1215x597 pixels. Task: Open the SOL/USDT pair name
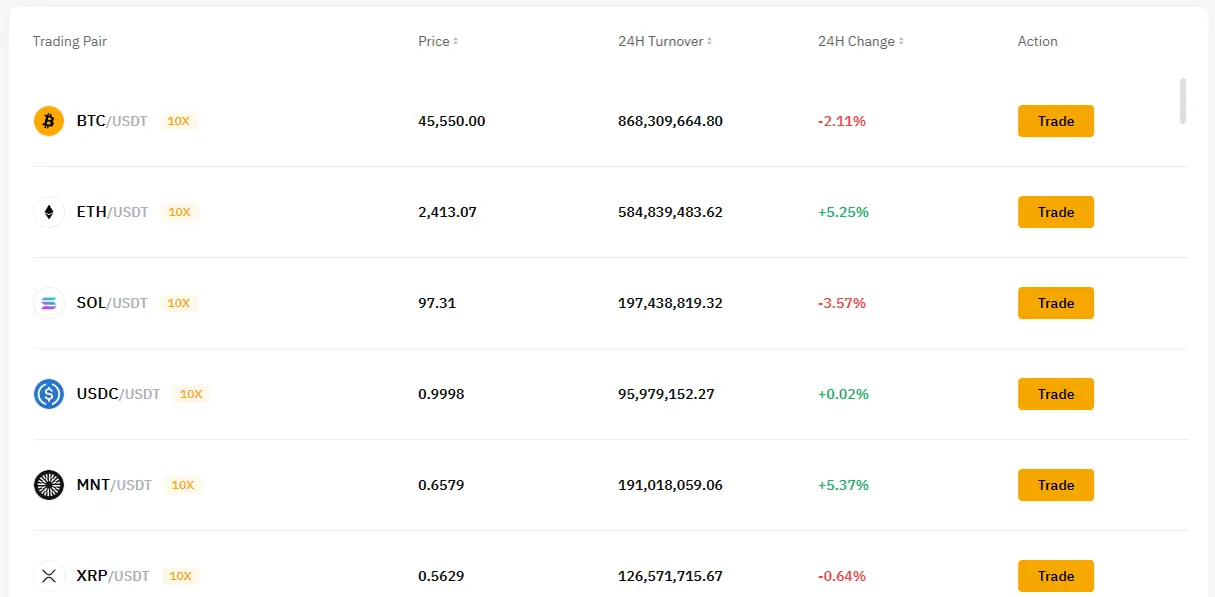112,303
